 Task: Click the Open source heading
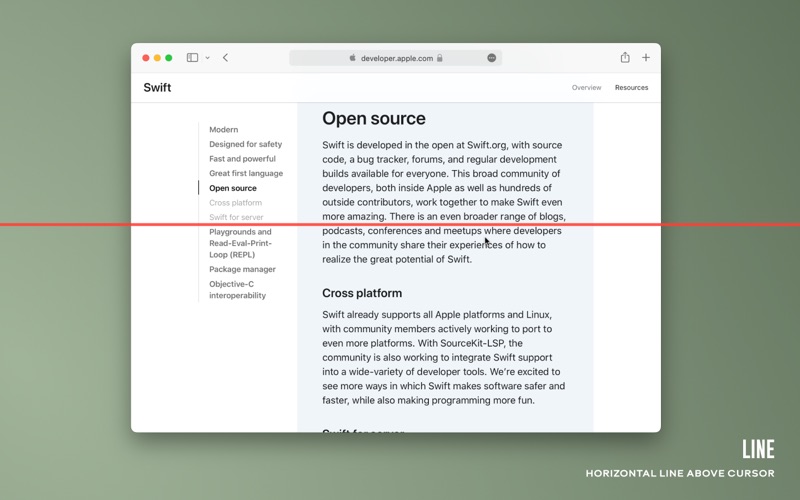coord(373,118)
